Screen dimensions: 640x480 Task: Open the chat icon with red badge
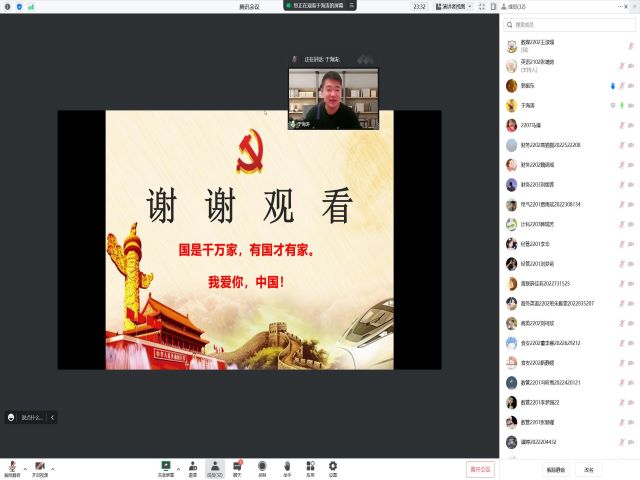(x=237, y=469)
